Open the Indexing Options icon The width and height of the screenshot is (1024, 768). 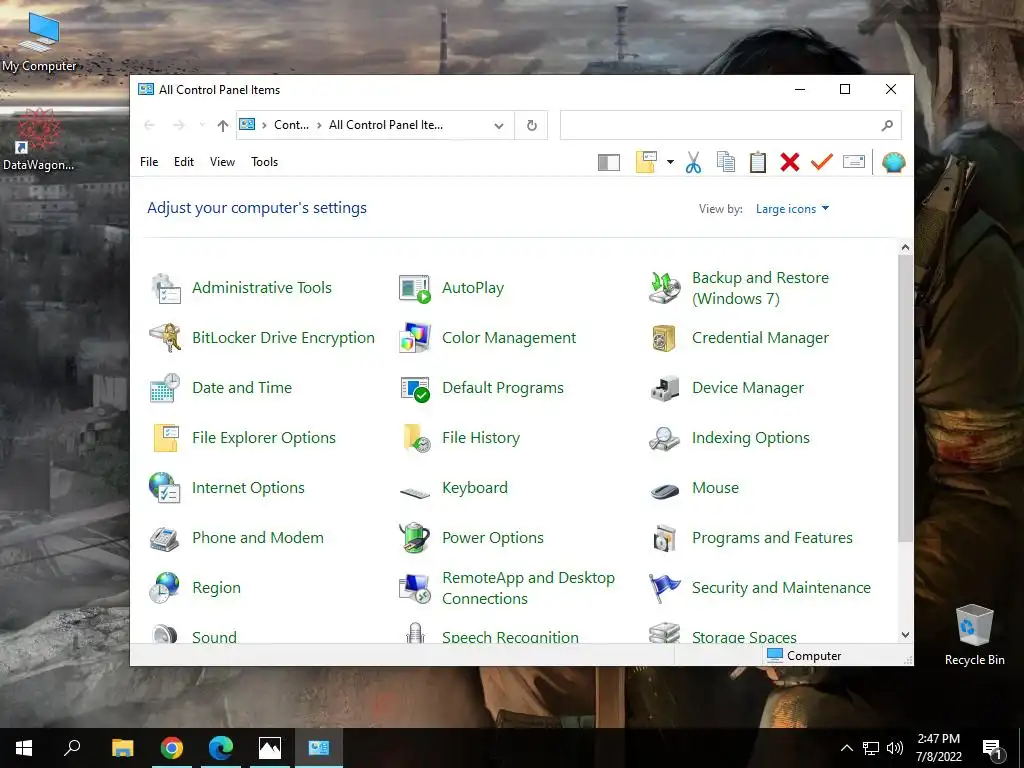[664, 438]
